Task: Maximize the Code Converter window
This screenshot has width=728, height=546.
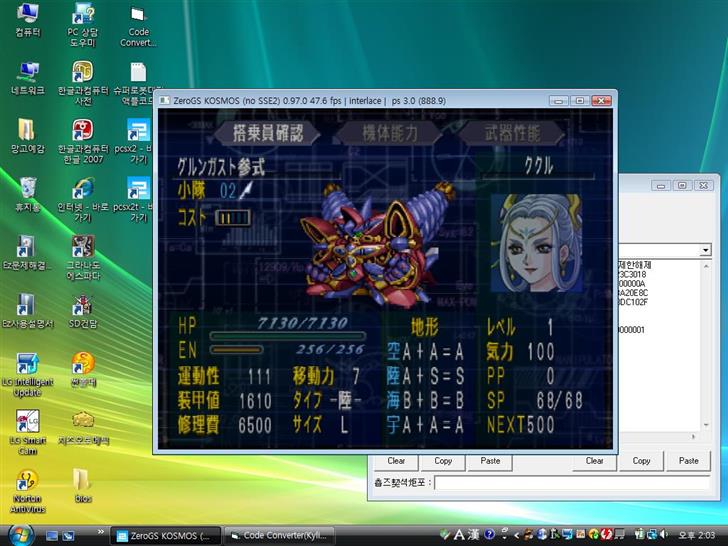Action: click(x=682, y=185)
